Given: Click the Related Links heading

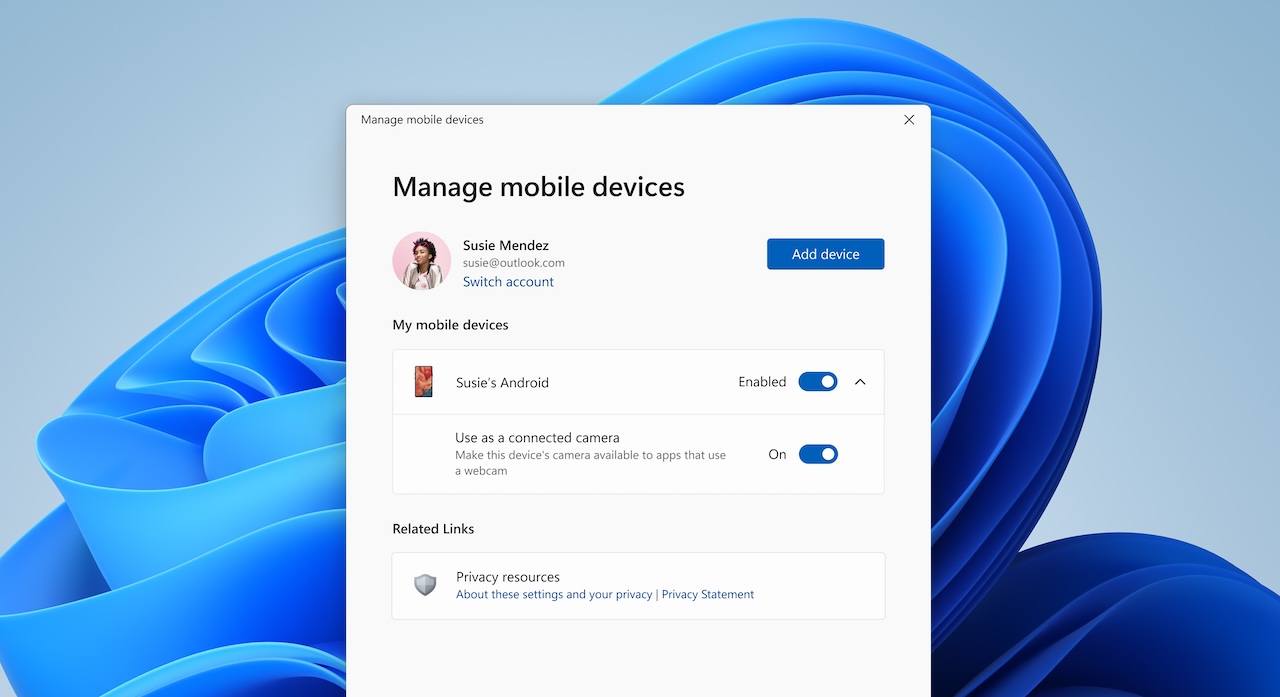Looking at the screenshot, I should (433, 529).
